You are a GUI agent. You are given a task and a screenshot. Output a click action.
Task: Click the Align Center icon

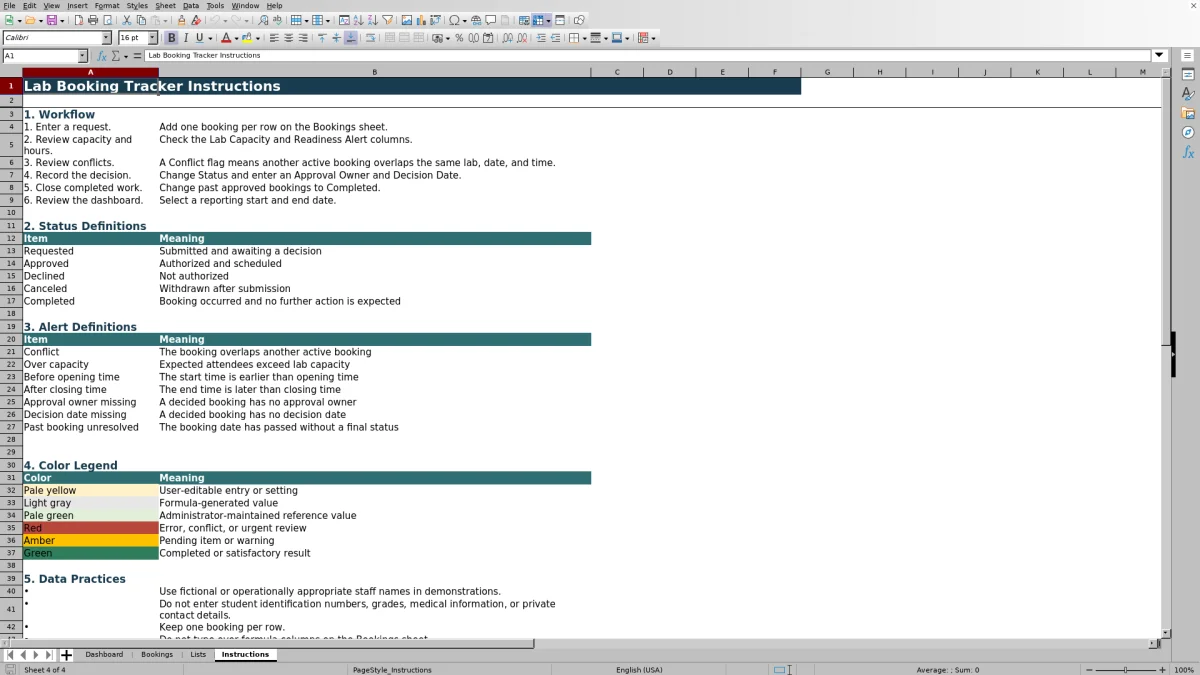[288, 38]
